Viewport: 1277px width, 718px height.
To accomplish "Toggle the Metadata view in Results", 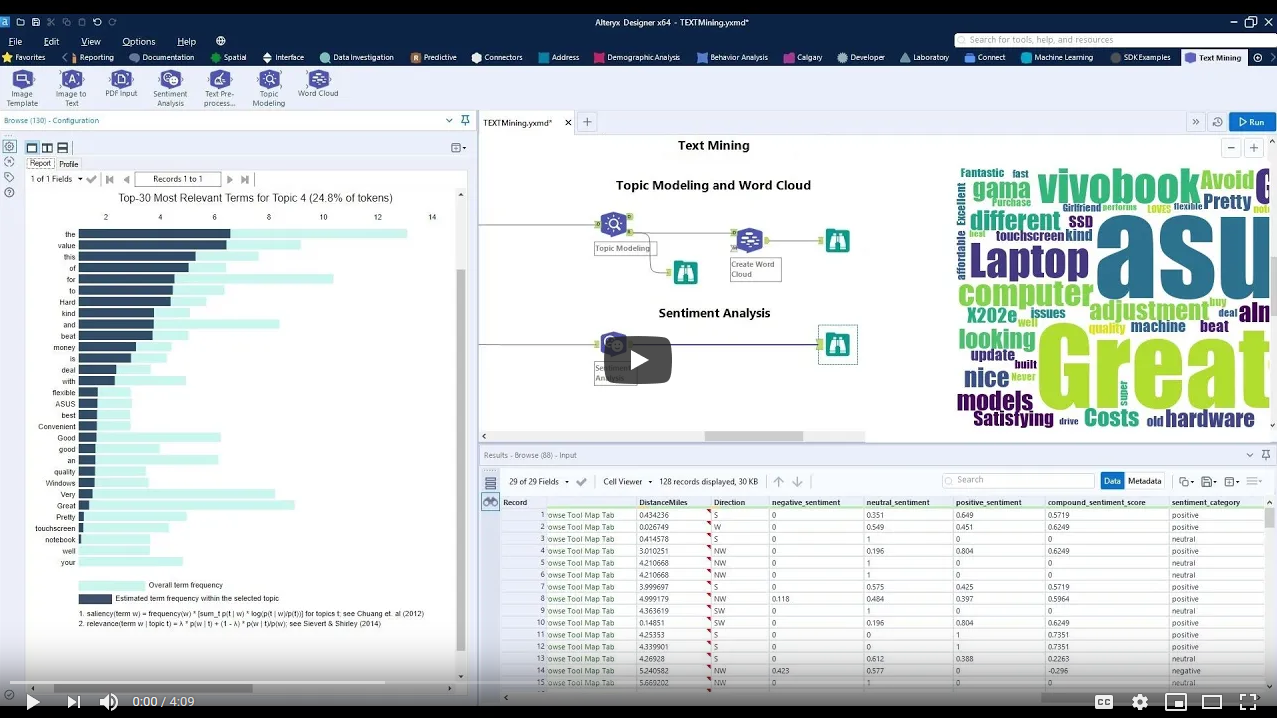I will 1145,481.
